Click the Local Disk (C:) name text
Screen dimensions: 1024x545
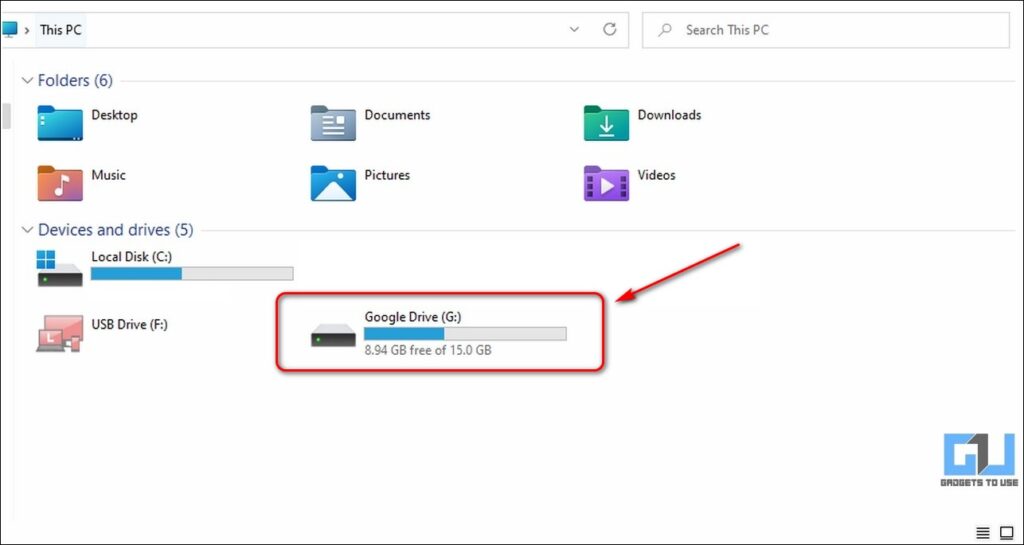pyautogui.click(x=131, y=257)
